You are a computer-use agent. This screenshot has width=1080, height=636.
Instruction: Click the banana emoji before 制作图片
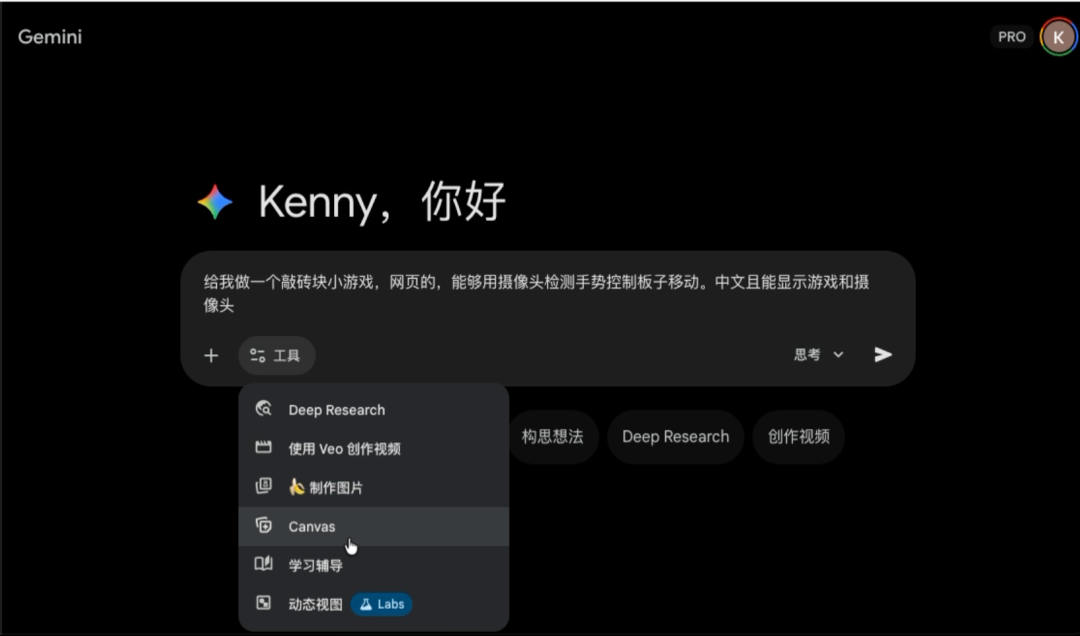296,487
